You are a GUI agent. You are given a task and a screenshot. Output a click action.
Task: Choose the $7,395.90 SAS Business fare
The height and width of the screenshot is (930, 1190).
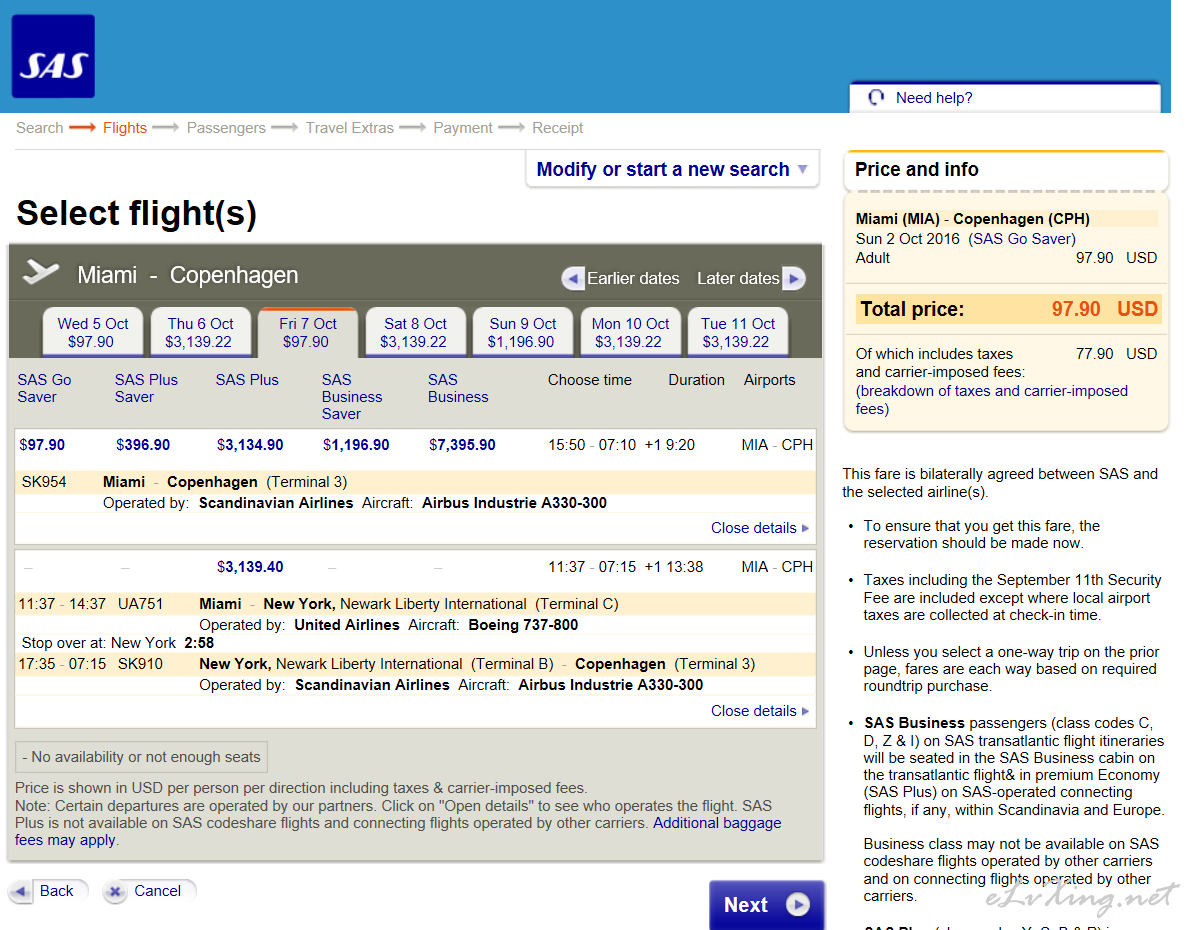click(462, 445)
